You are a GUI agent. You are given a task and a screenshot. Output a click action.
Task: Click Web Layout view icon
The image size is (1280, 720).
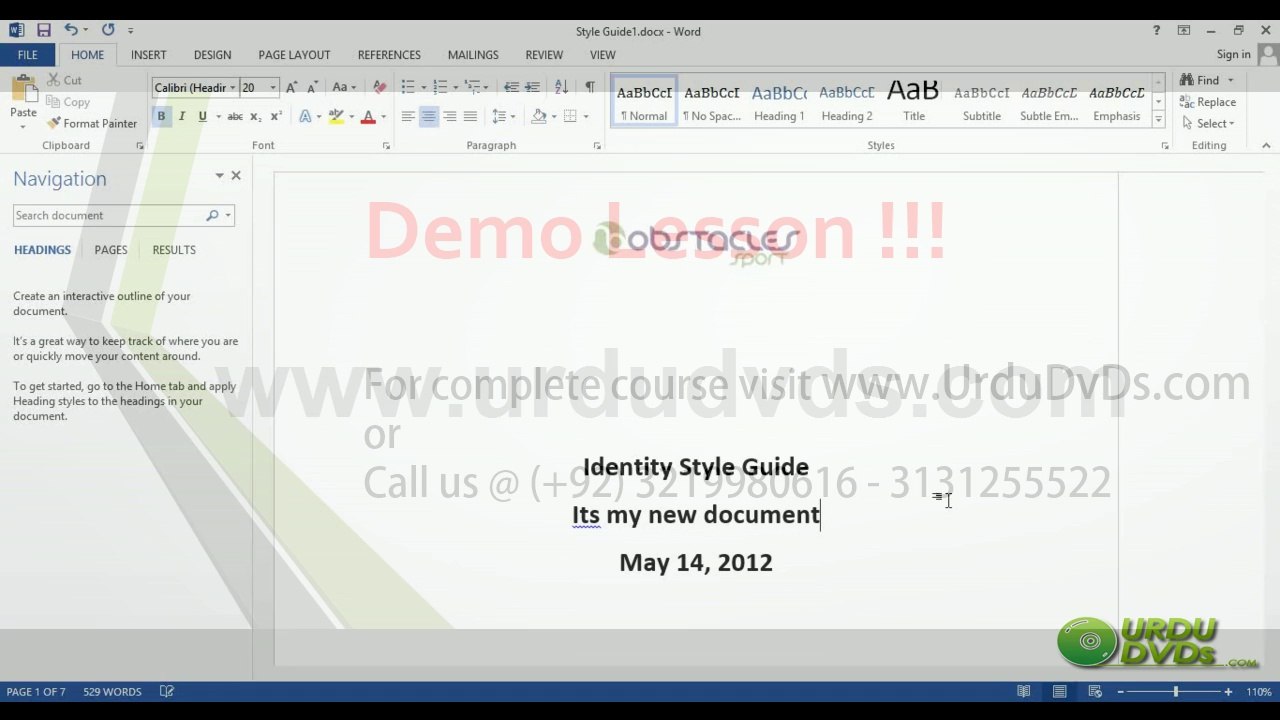point(1095,692)
